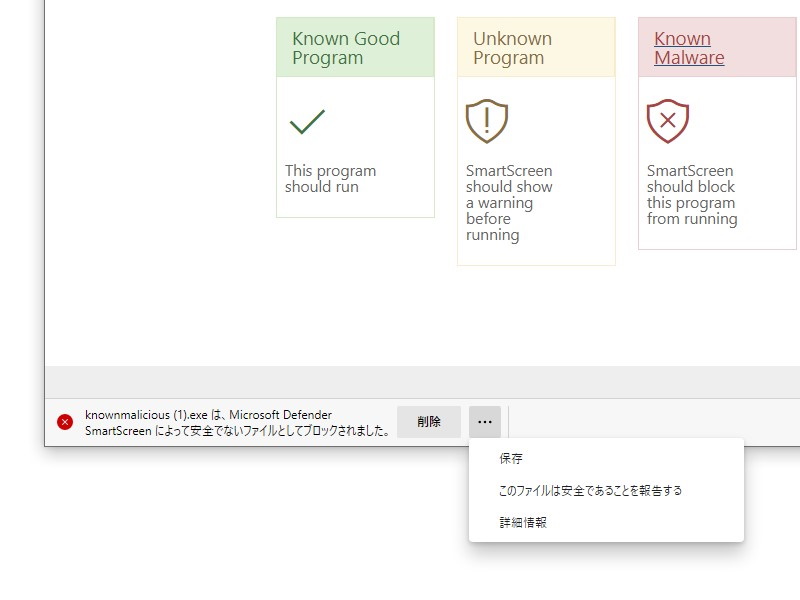Click the Known Good Program heading
The width and height of the screenshot is (800, 600).
(346, 48)
